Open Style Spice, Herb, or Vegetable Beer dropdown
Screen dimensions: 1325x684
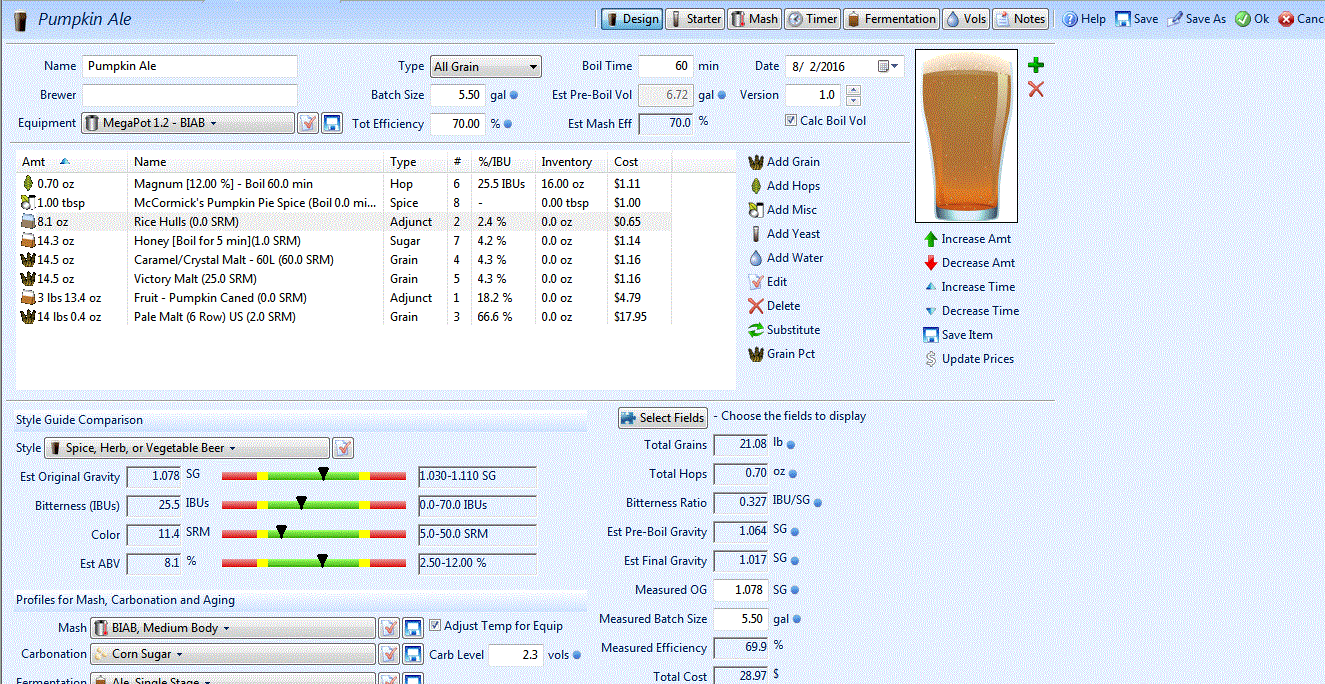click(187, 448)
